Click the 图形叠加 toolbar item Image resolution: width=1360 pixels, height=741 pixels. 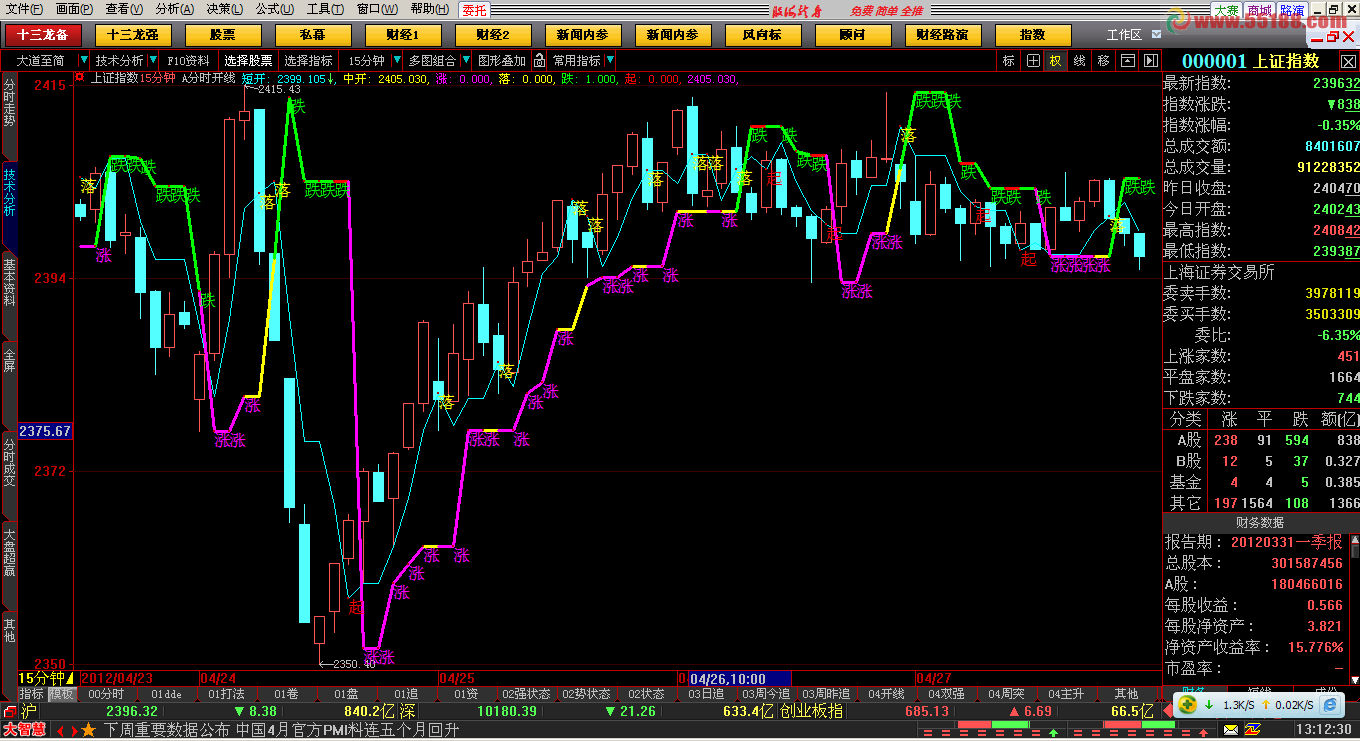click(x=502, y=60)
